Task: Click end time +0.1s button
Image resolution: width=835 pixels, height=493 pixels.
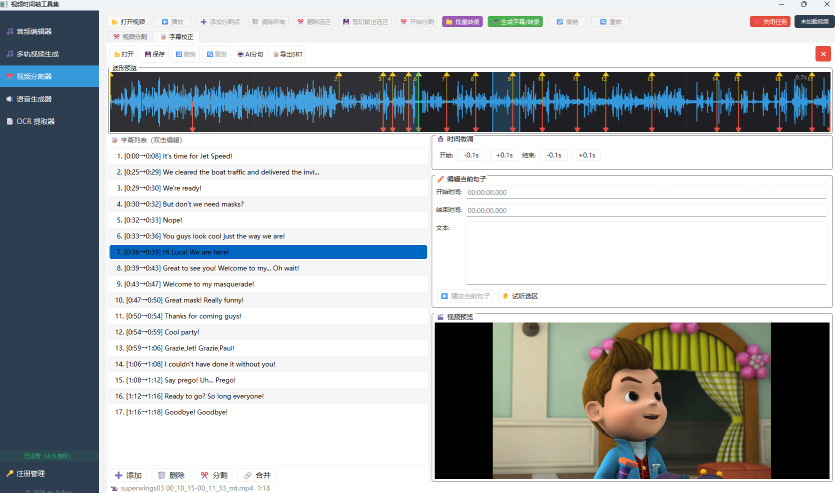Action: click(x=586, y=155)
